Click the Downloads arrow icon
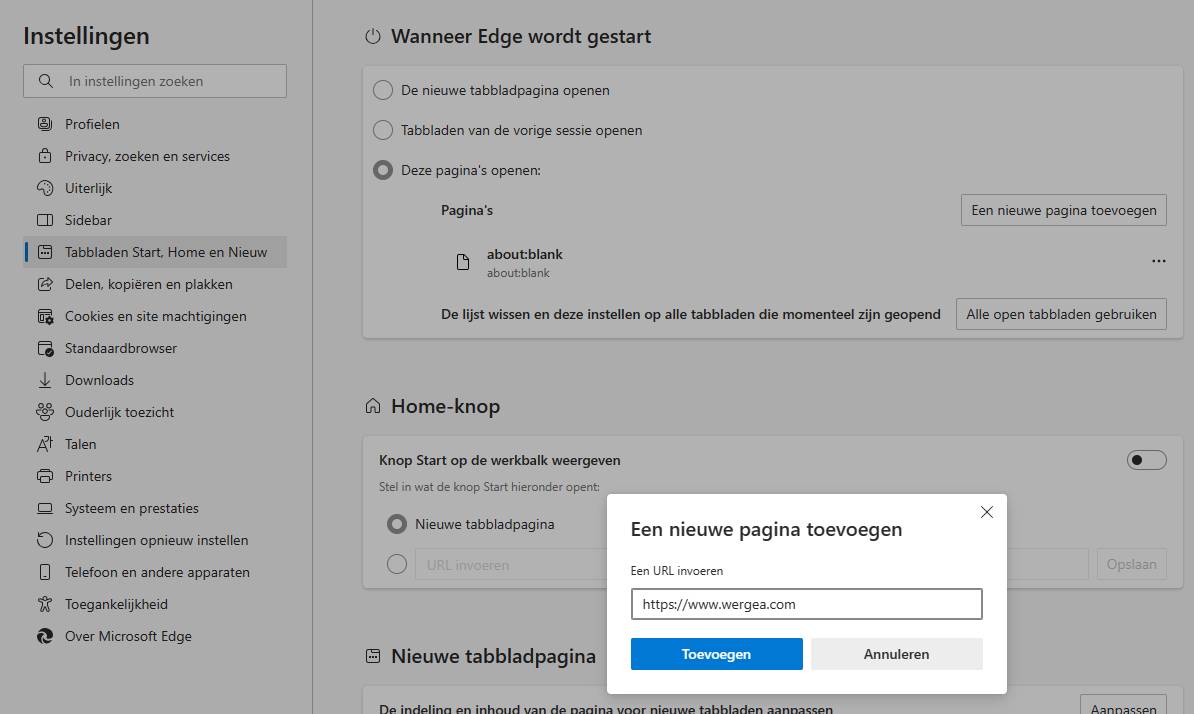1194x714 pixels. 45,380
